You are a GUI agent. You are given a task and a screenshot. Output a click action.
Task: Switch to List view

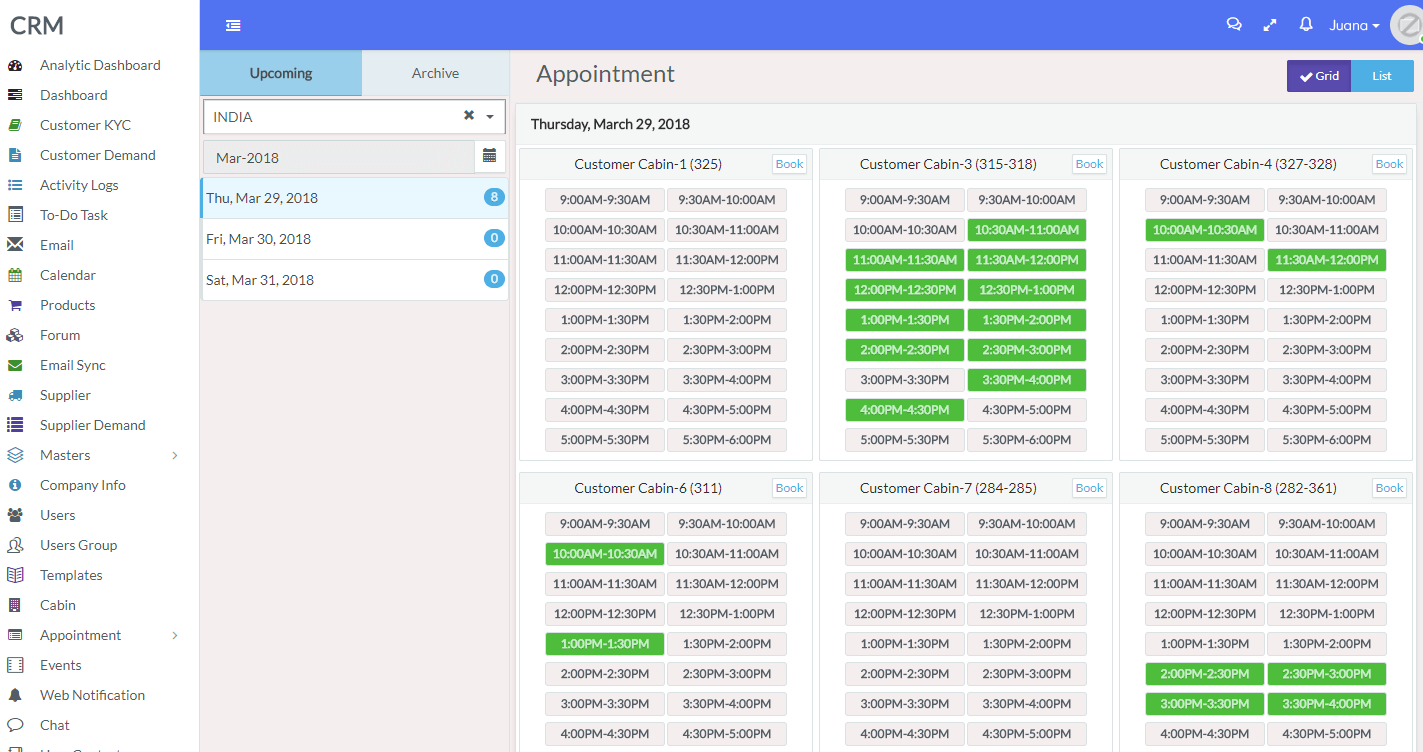[1382, 76]
